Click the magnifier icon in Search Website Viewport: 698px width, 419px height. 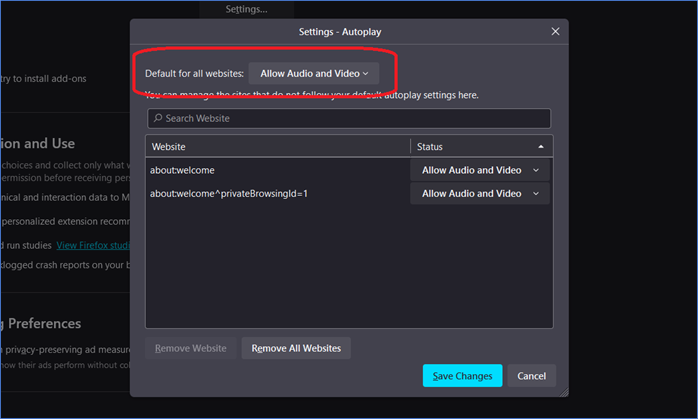pos(157,119)
